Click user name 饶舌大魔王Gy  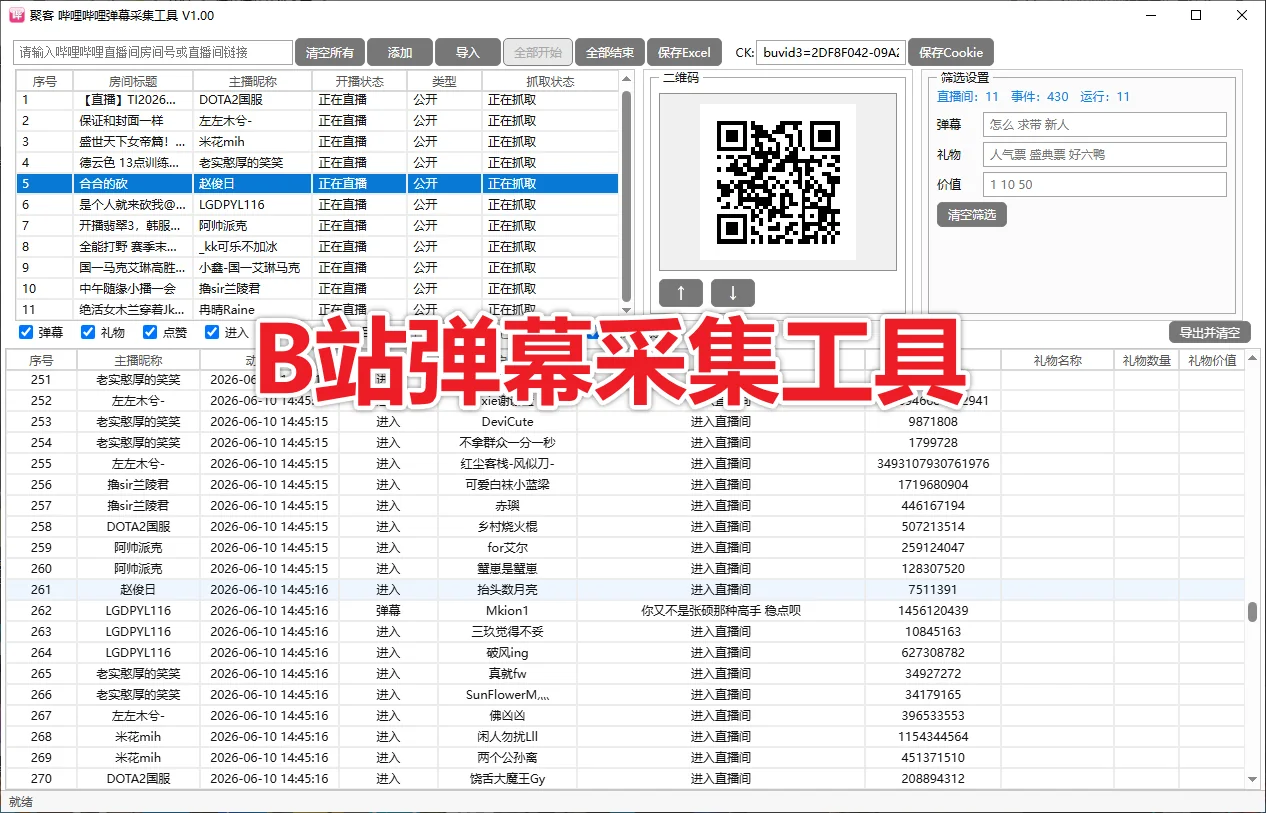(x=507, y=778)
